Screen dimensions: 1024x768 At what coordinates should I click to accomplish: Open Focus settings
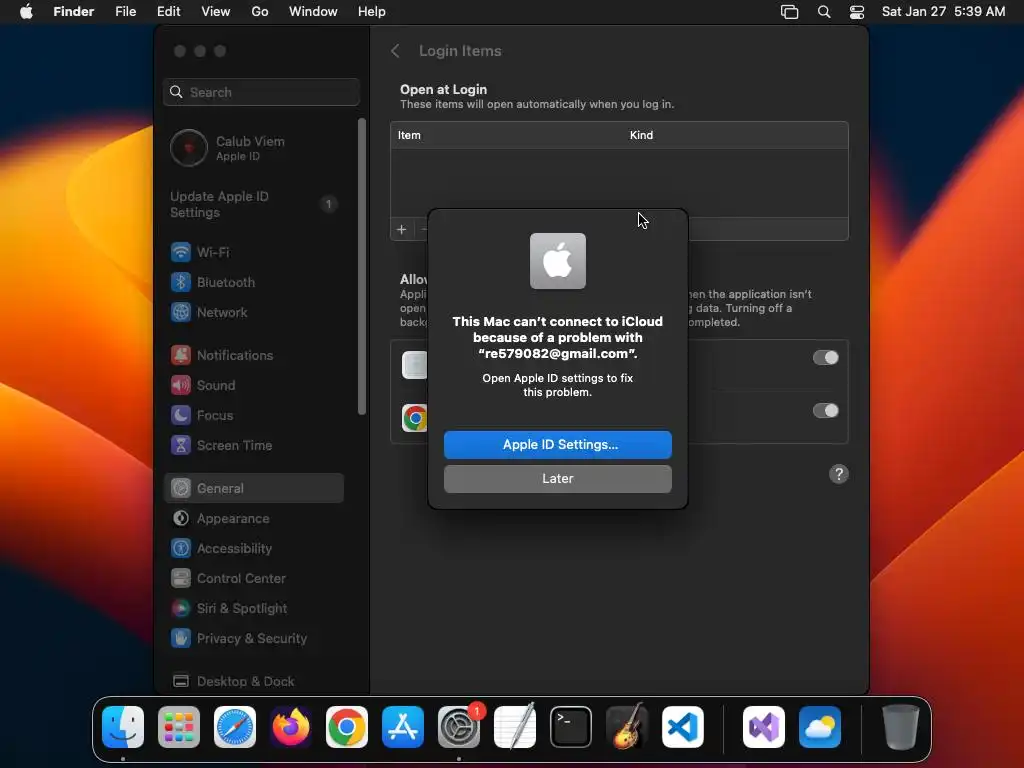pos(253,415)
